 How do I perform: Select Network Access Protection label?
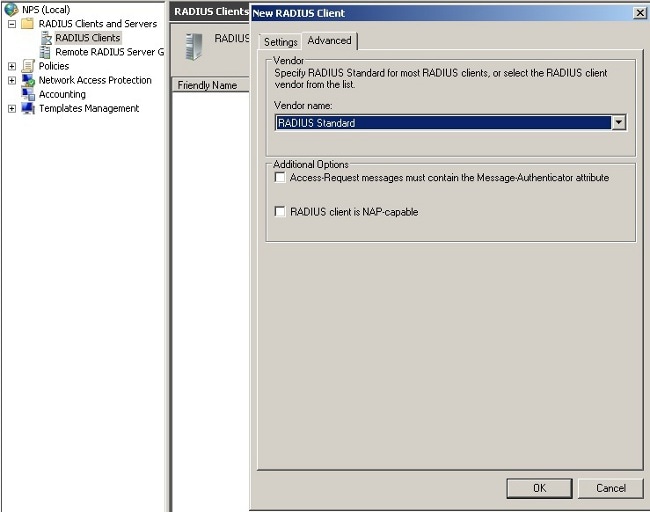95,80
